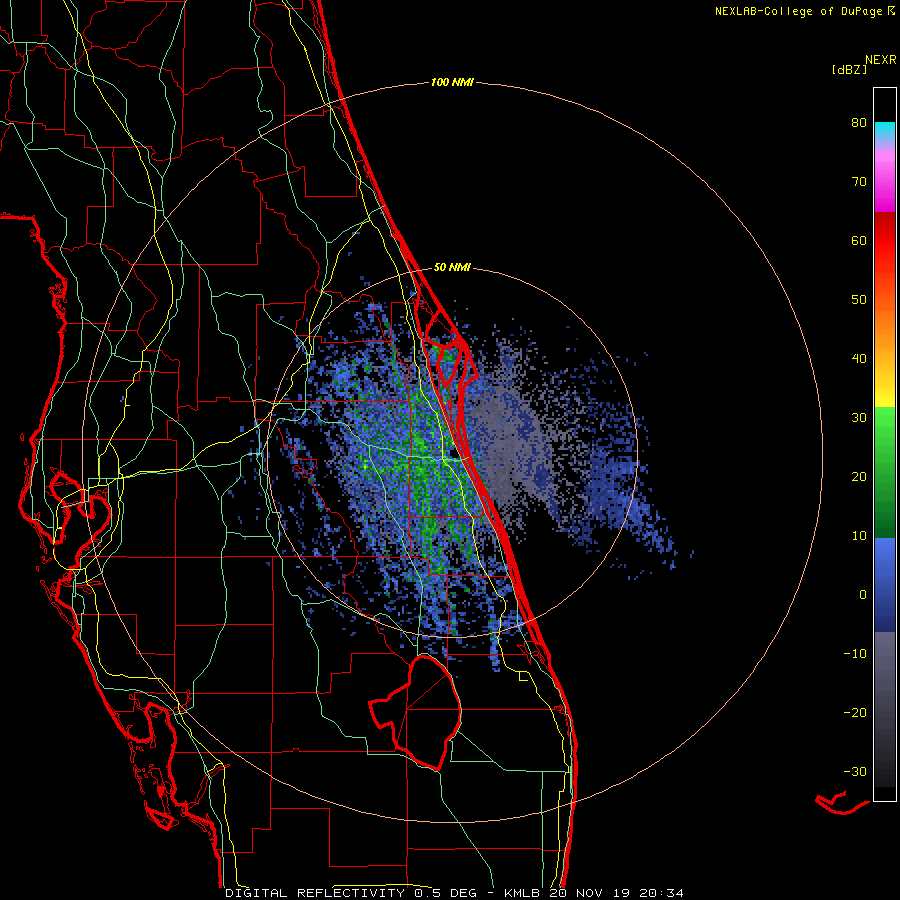Viewport: 900px width, 900px height.
Task: Click the 0 value on dBZ scale
Action: pos(863,595)
